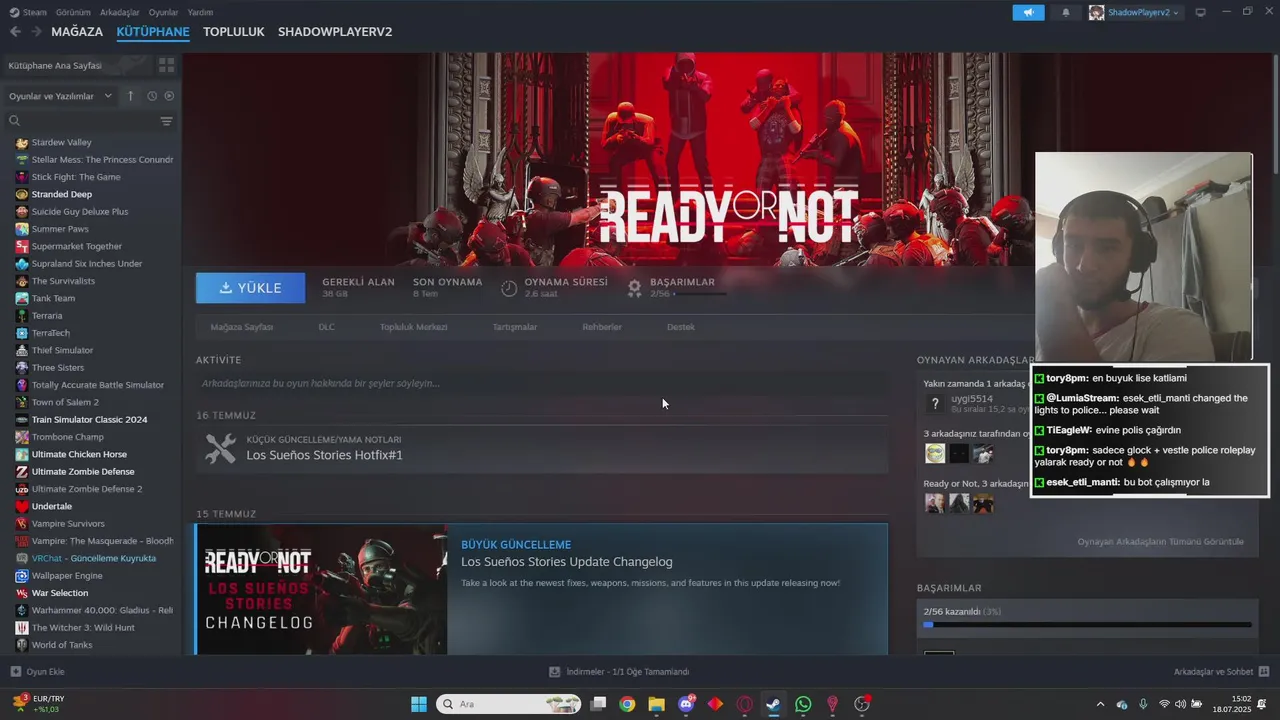1280x720 pixels.
Task: Open İndirmeler download status
Action: pyautogui.click(x=619, y=672)
